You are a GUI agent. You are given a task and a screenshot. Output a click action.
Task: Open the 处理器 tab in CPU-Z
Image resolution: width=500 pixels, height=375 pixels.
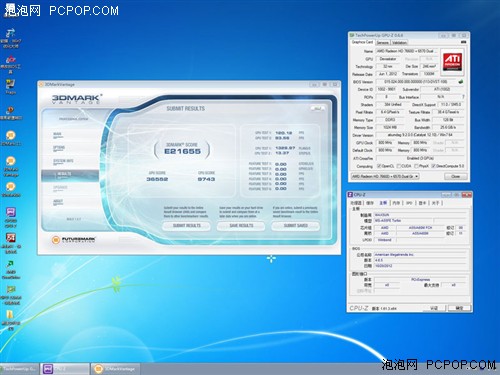356,203
